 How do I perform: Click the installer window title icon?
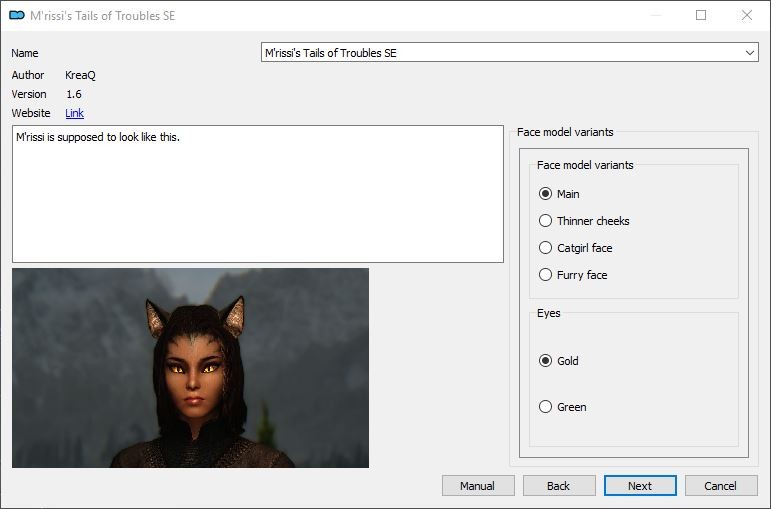click(17, 15)
